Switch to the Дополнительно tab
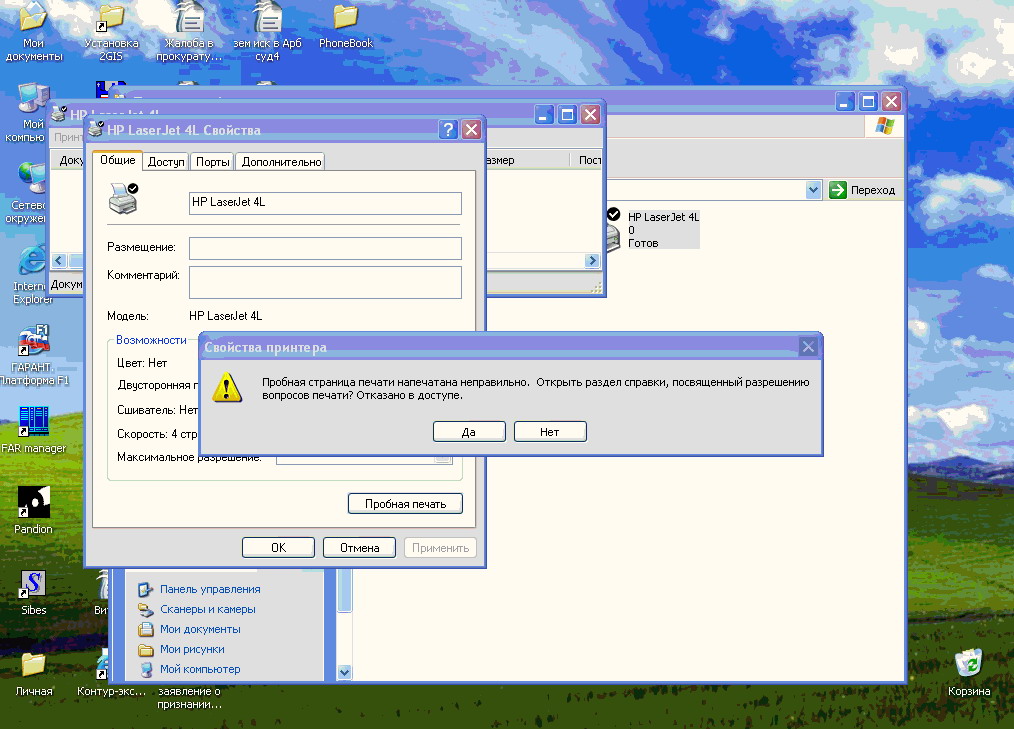 (x=281, y=162)
